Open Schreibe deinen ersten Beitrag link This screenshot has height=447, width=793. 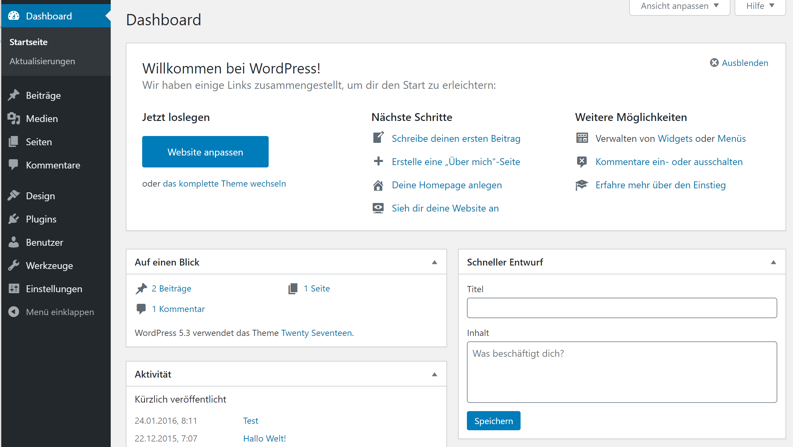[x=456, y=139]
